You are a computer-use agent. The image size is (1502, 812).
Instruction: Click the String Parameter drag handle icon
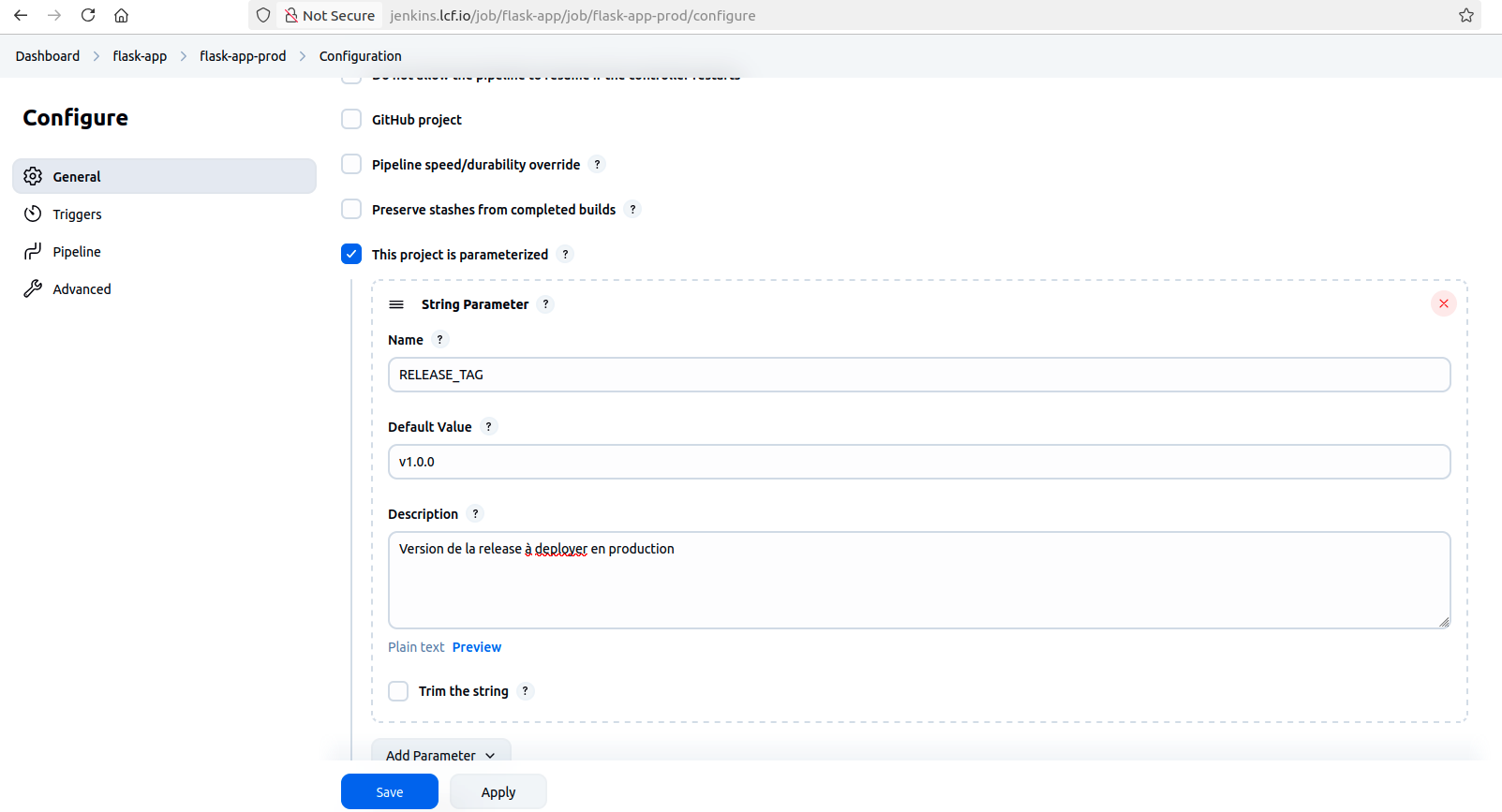[x=396, y=304]
